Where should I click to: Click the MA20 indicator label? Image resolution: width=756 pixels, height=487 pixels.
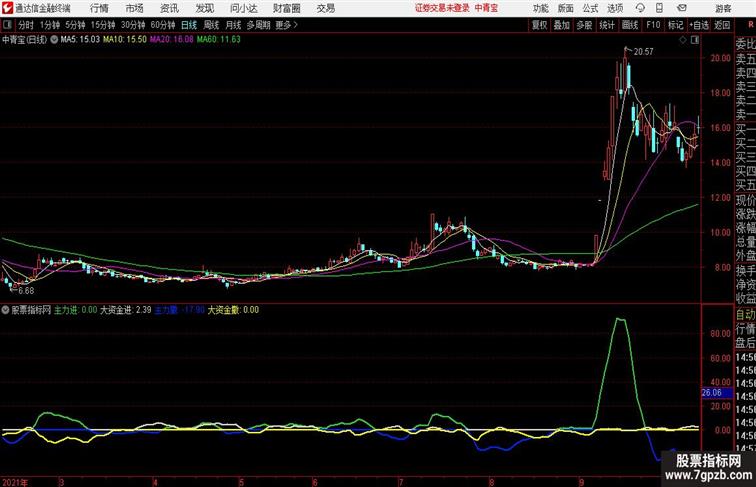(171, 40)
